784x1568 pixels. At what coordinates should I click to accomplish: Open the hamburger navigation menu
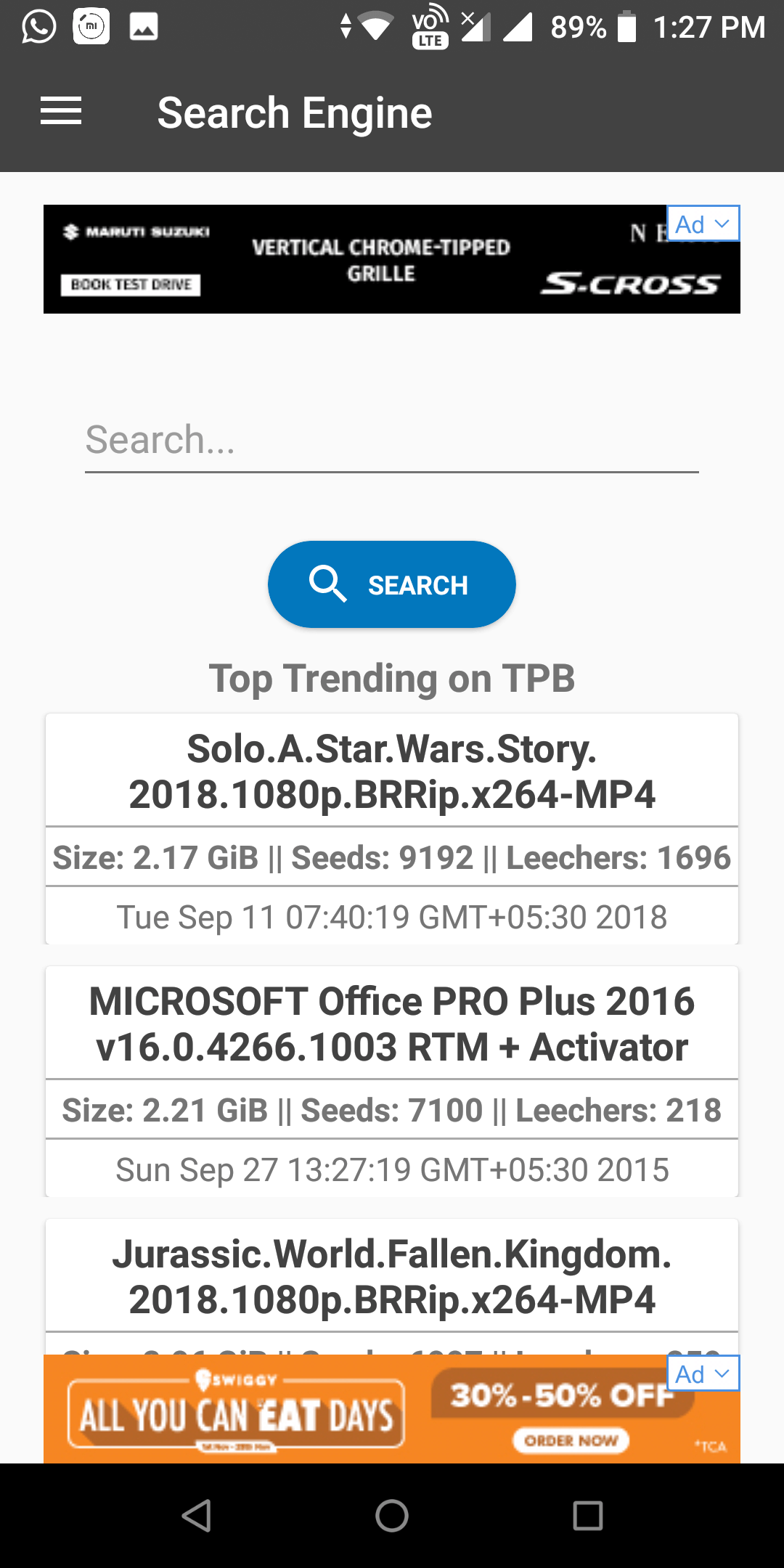(x=61, y=112)
